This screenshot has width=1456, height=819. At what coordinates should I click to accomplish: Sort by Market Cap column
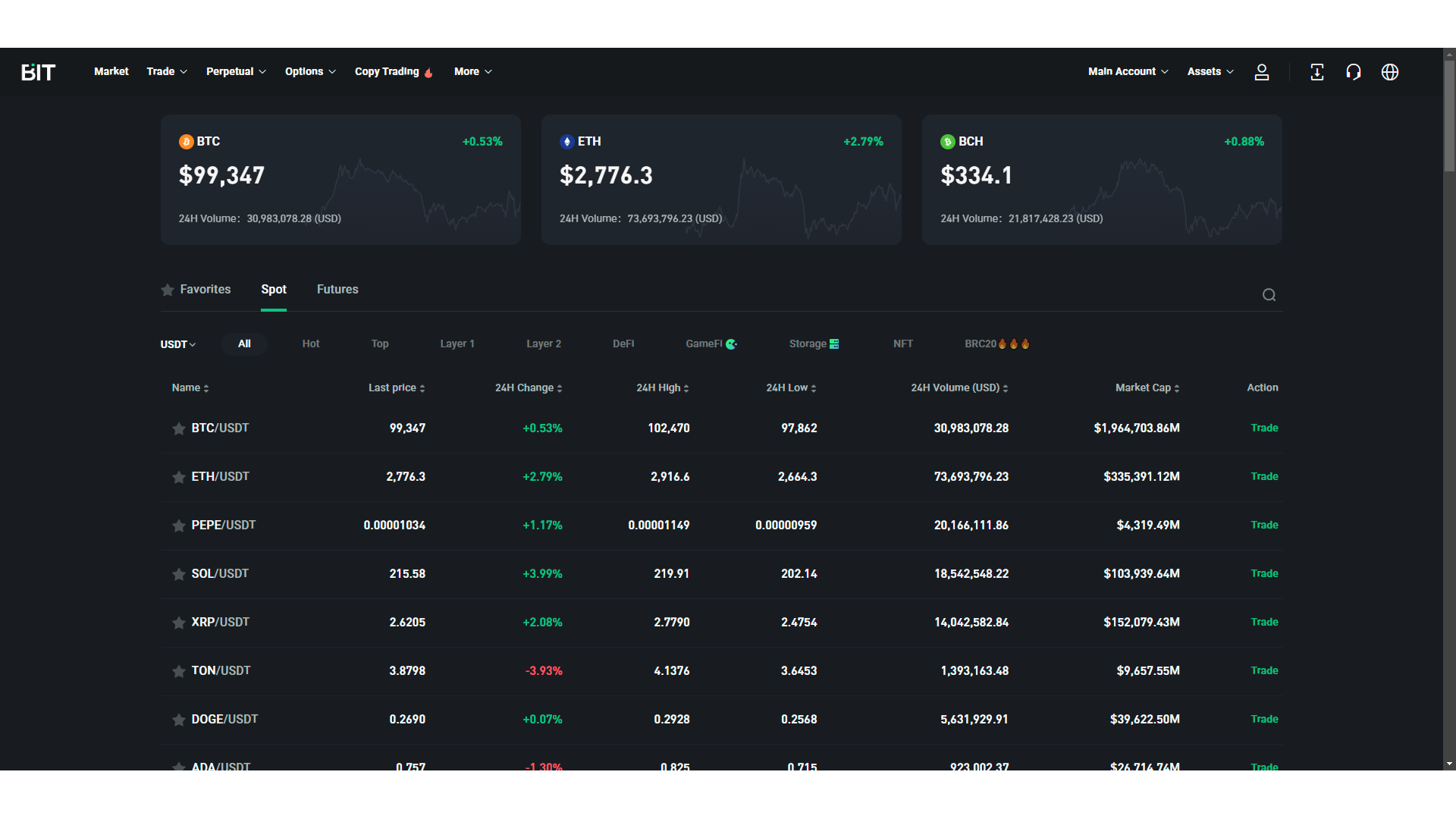(1147, 388)
